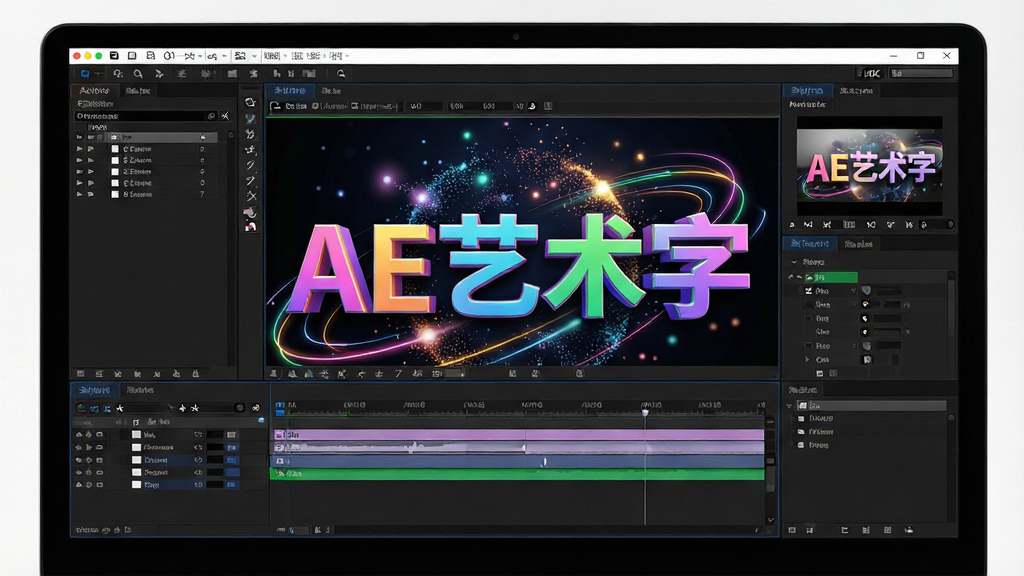Select the purple top track bar in timeline
The height and width of the screenshot is (576, 1024).
coord(517,434)
